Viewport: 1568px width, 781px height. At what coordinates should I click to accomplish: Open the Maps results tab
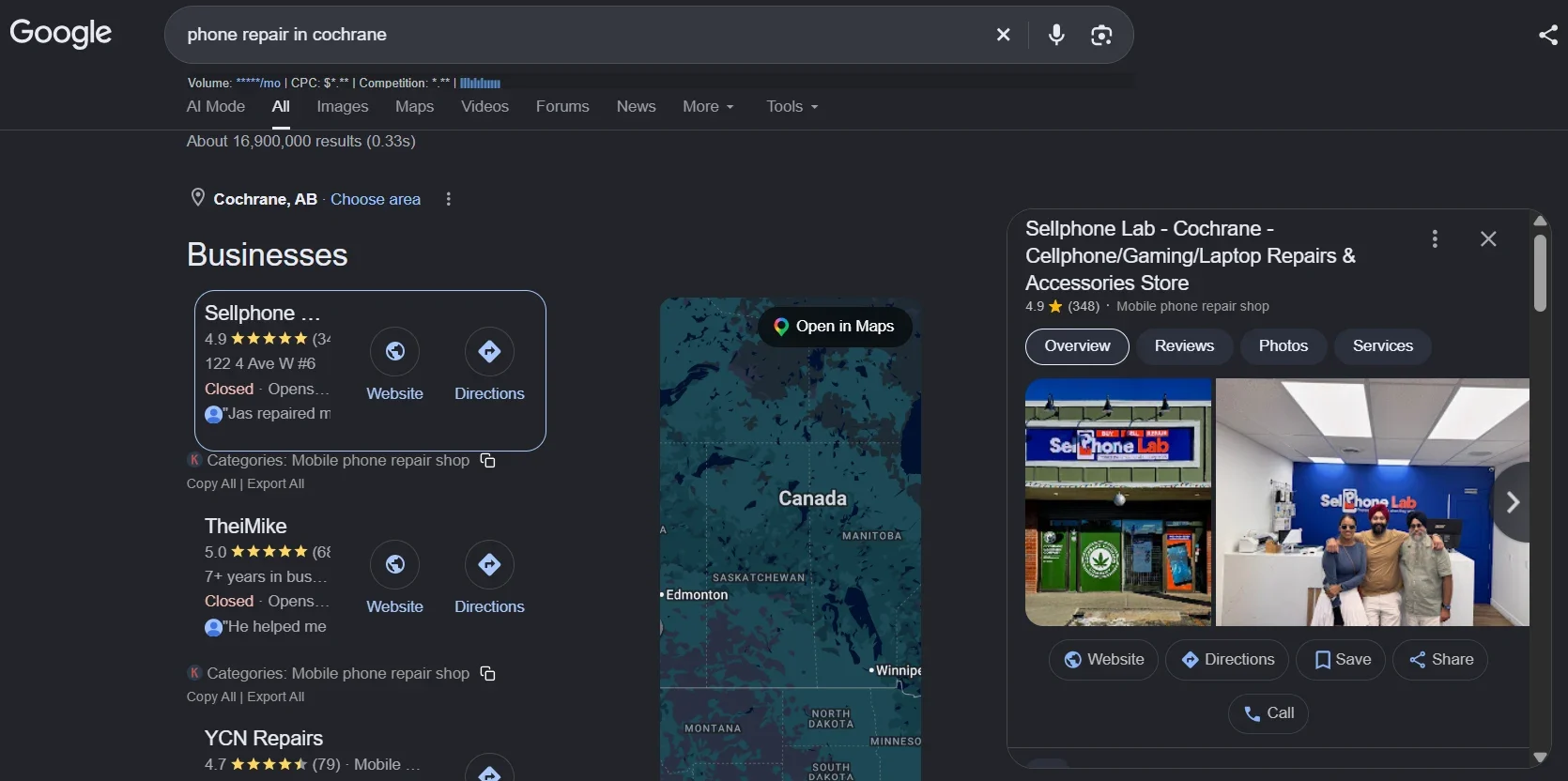(x=415, y=106)
